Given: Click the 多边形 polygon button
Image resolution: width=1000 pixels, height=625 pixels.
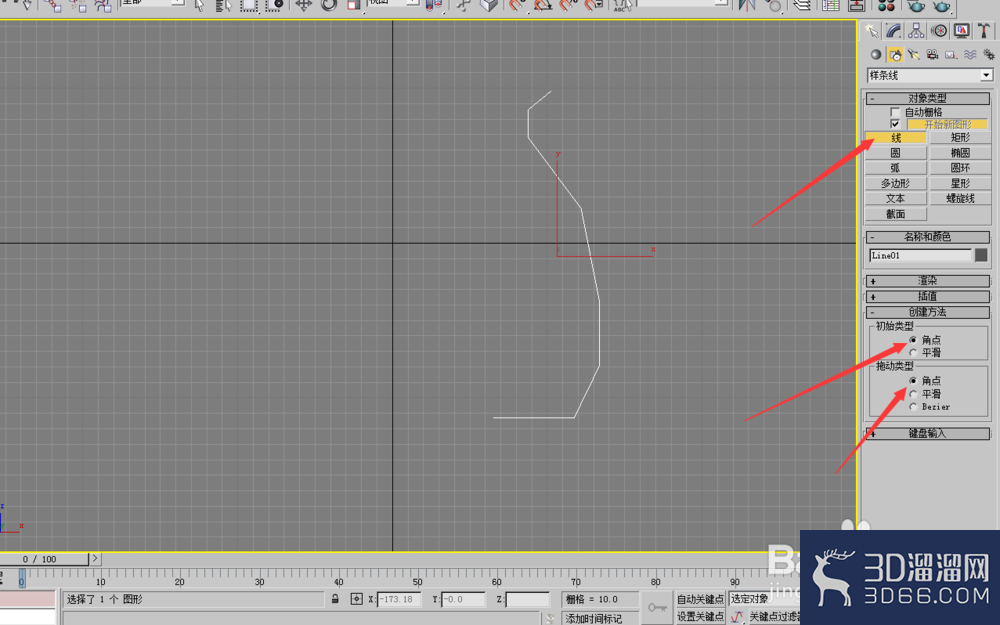Looking at the screenshot, I should (x=895, y=184).
